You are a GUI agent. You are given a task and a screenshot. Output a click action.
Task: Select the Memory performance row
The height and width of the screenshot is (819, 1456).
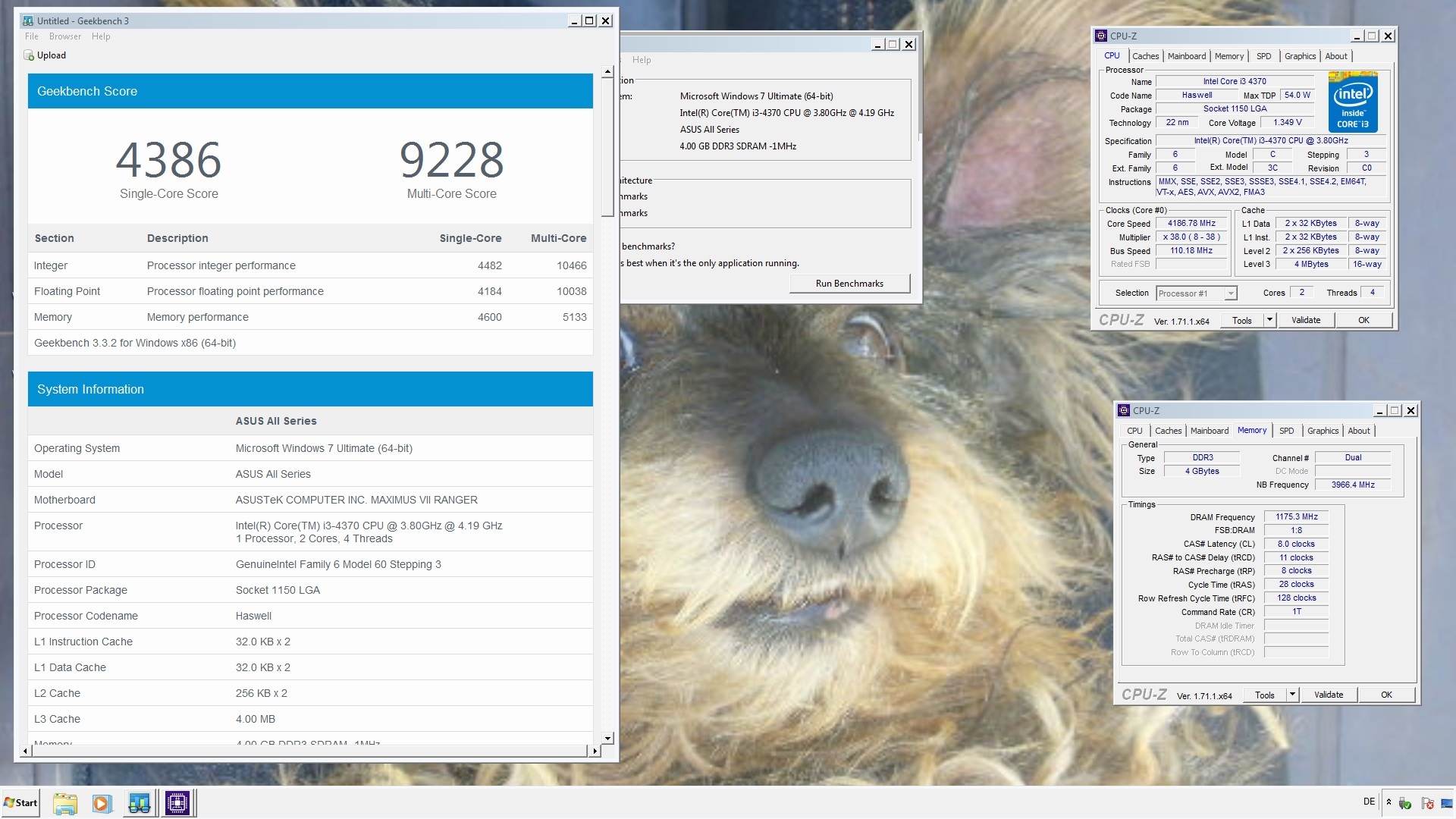310,317
